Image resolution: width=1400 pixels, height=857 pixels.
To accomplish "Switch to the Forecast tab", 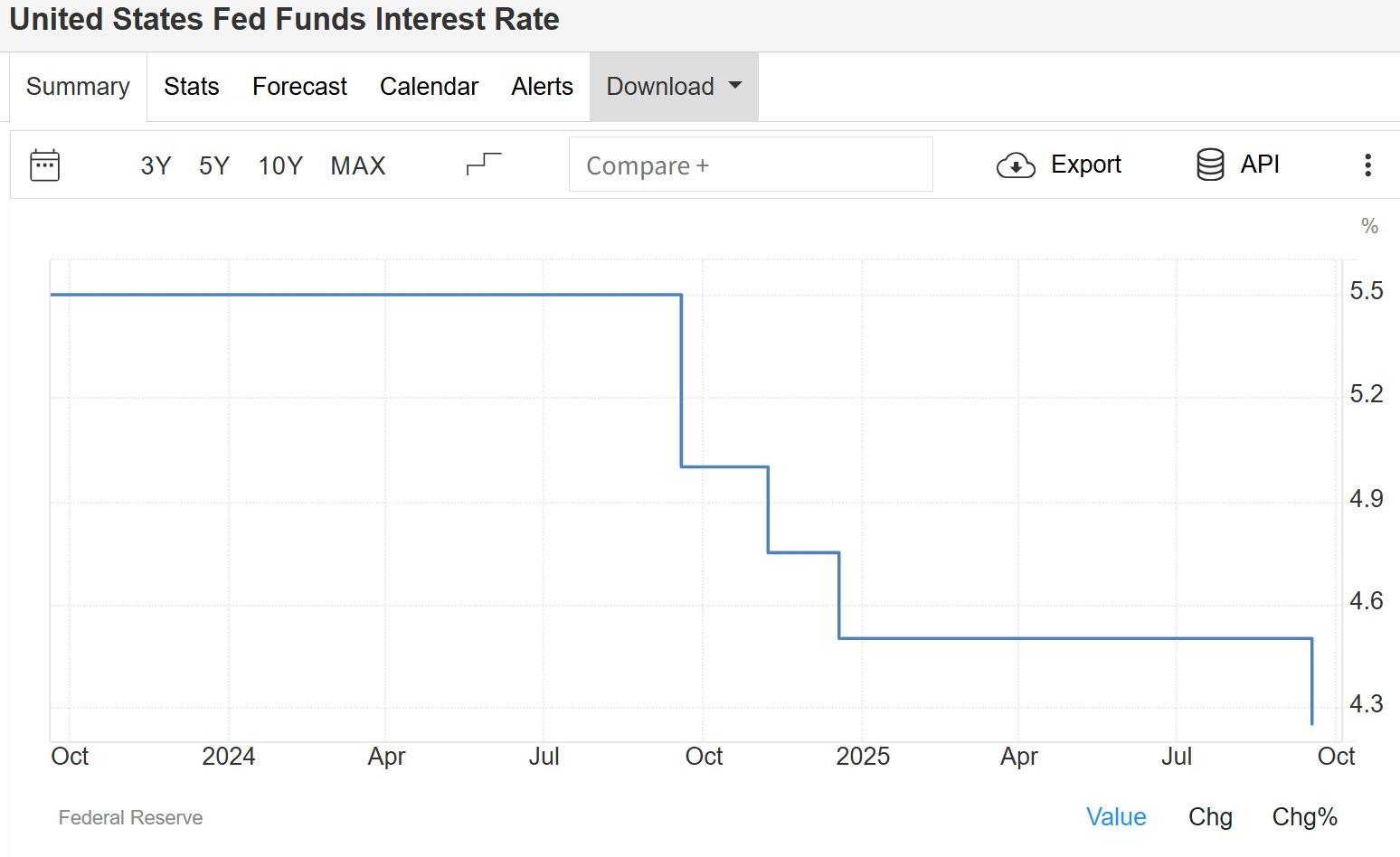I will click(299, 87).
